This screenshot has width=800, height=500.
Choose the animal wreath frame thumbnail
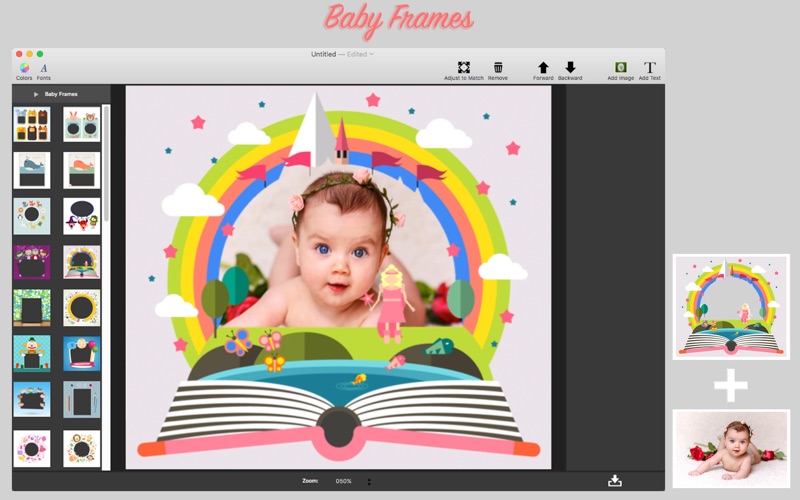[x=82, y=448]
